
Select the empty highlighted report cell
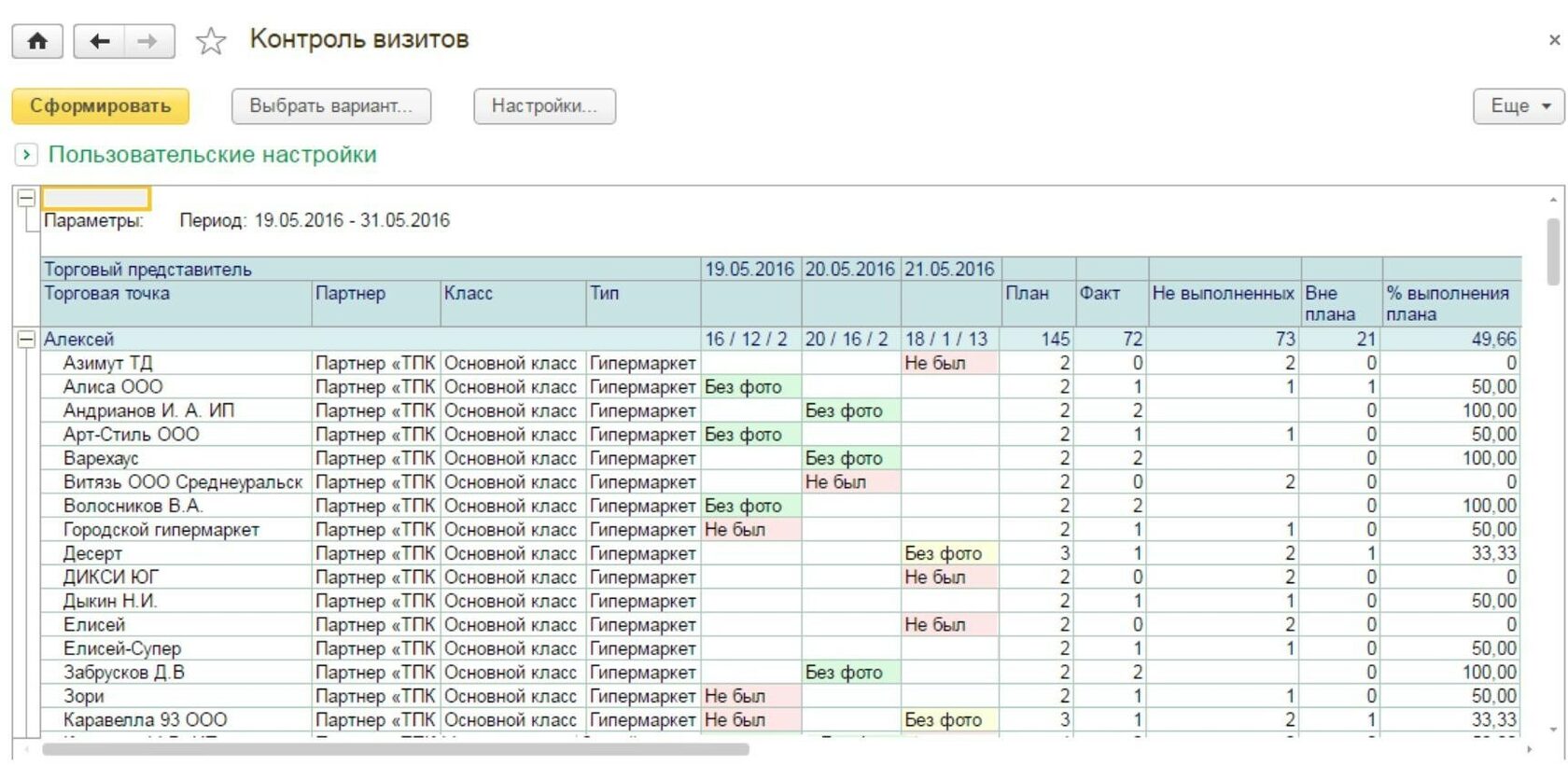coord(96,198)
